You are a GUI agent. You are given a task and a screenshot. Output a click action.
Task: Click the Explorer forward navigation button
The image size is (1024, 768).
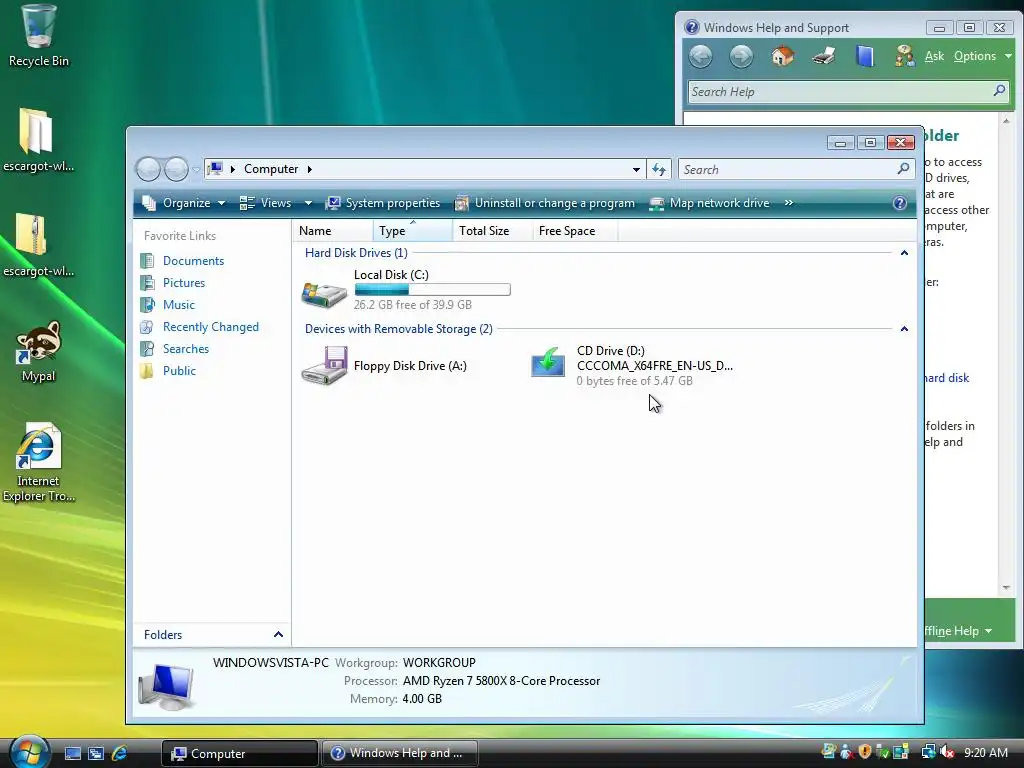coord(176,169)
